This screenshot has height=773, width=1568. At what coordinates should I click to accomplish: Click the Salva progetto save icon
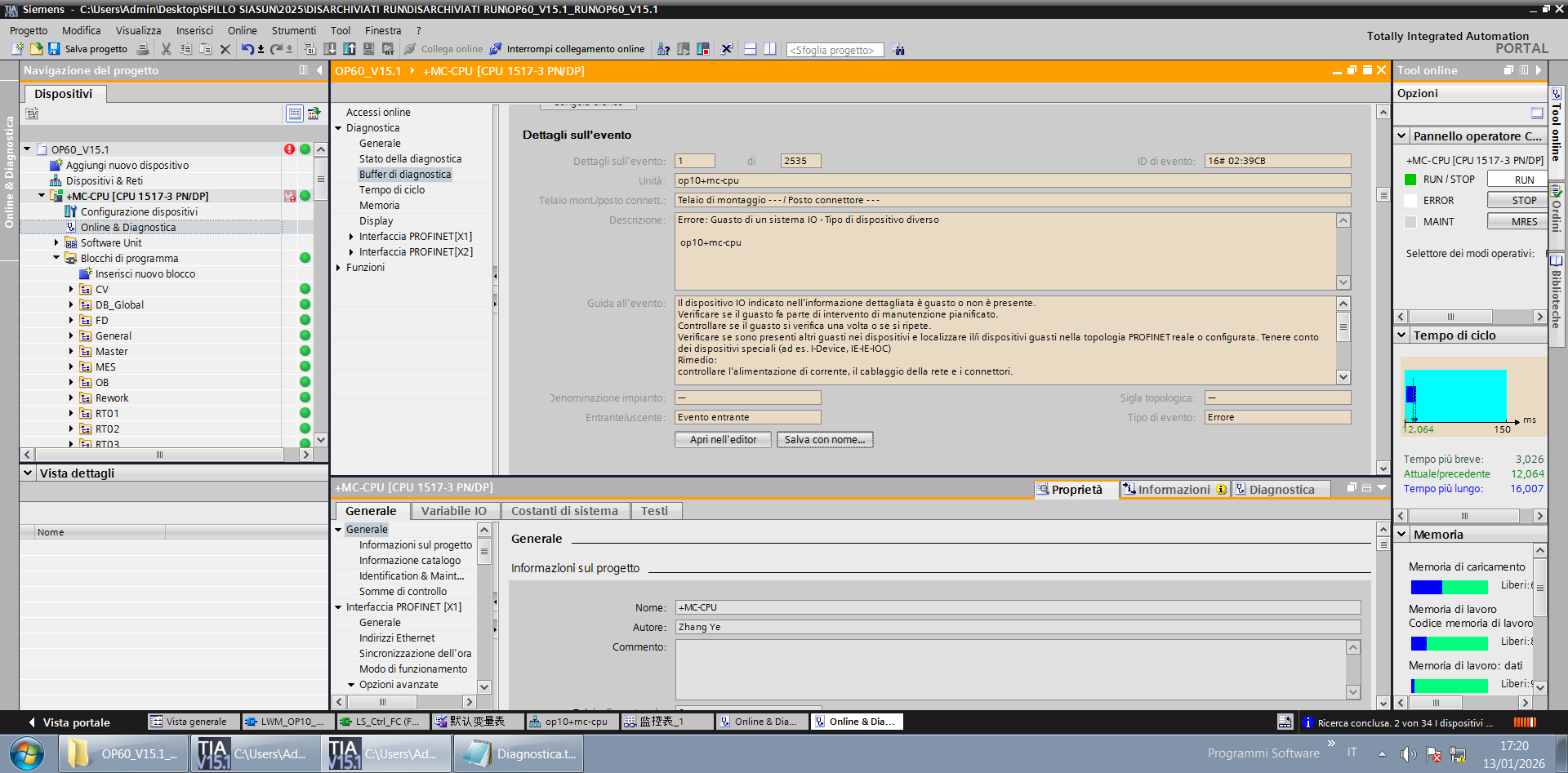coord(54,49)
